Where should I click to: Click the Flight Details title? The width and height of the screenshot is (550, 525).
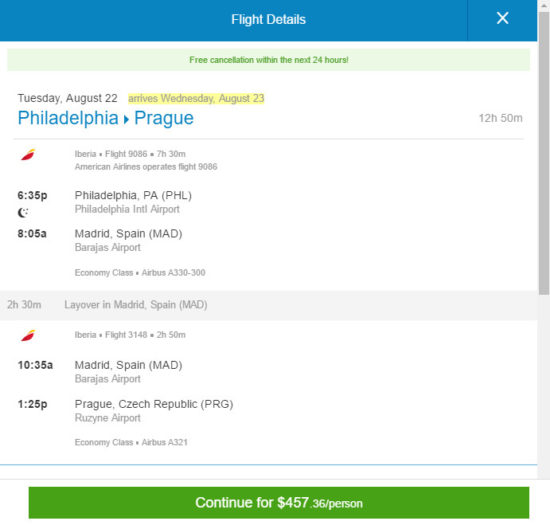click(268, 19)
